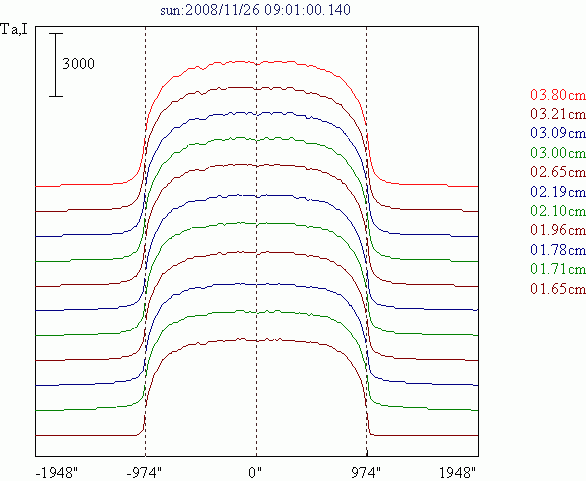Click the 3000 scale bar label
Screen dimensions: 586x481
[78, 64]
